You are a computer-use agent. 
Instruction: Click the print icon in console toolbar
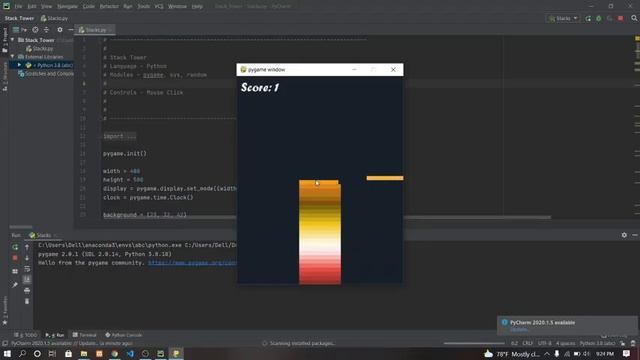[27, 291]
